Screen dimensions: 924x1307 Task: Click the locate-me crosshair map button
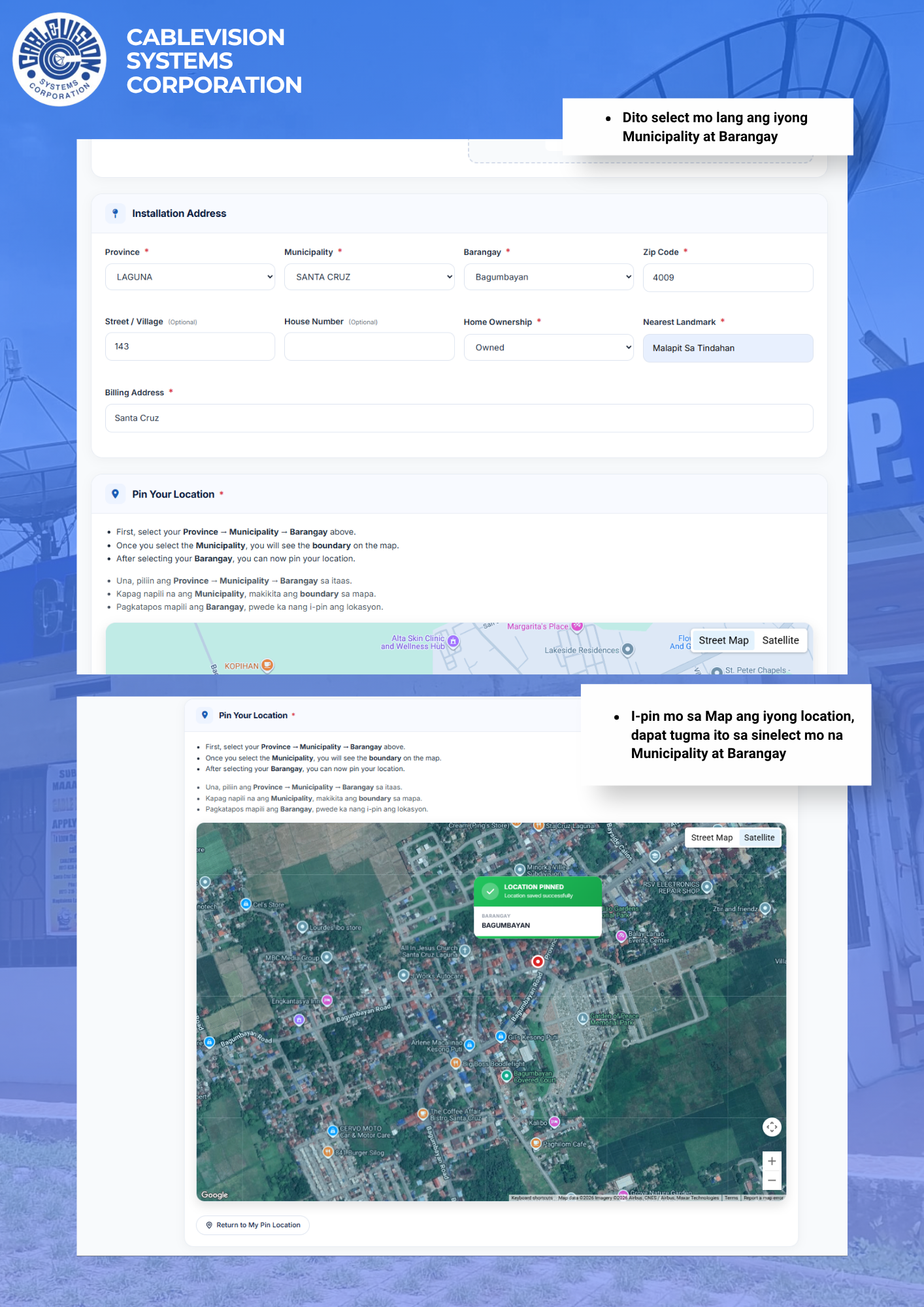click(772, 1127)
